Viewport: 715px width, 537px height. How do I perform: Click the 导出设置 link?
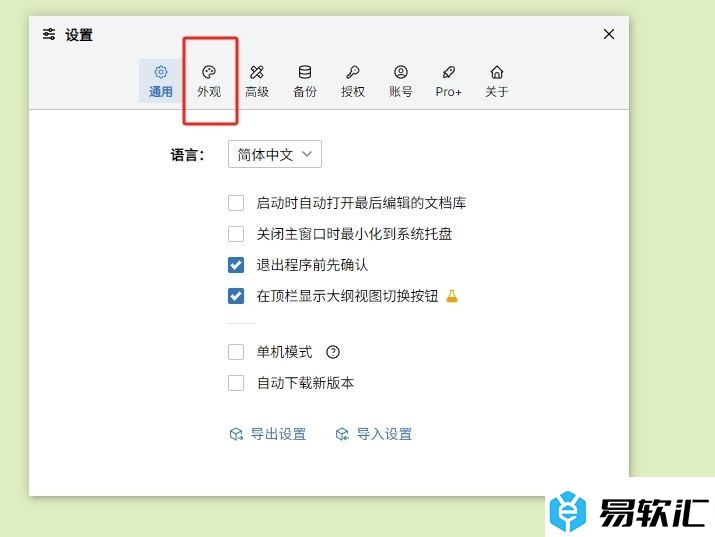coord(278,434)
